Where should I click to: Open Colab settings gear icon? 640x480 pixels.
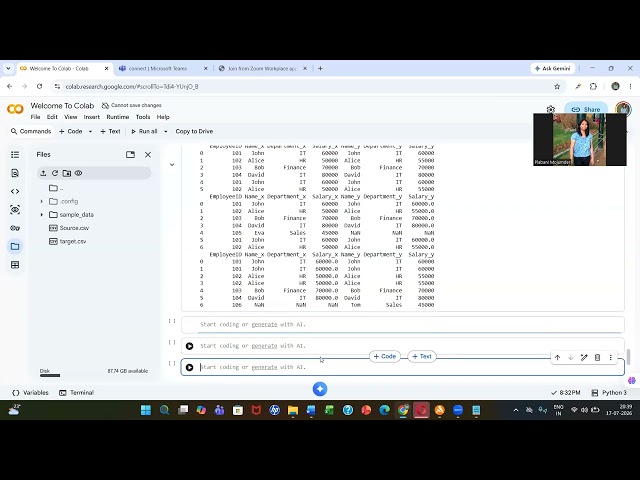coord(551,109)
